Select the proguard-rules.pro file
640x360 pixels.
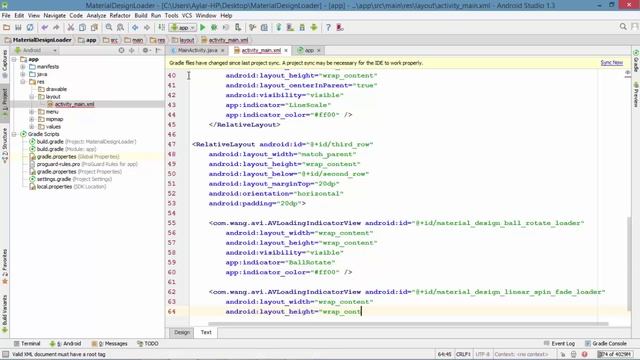click(x=83, y=164)
